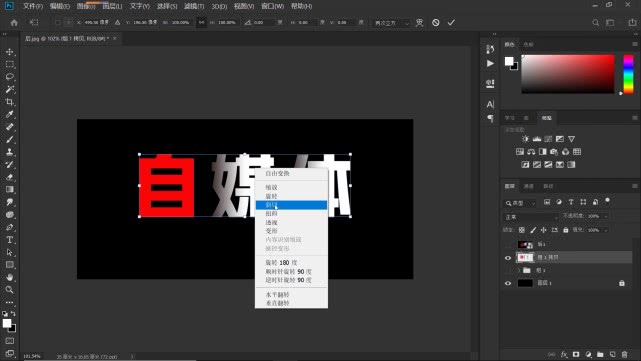Select the History Brush tool

10,164
